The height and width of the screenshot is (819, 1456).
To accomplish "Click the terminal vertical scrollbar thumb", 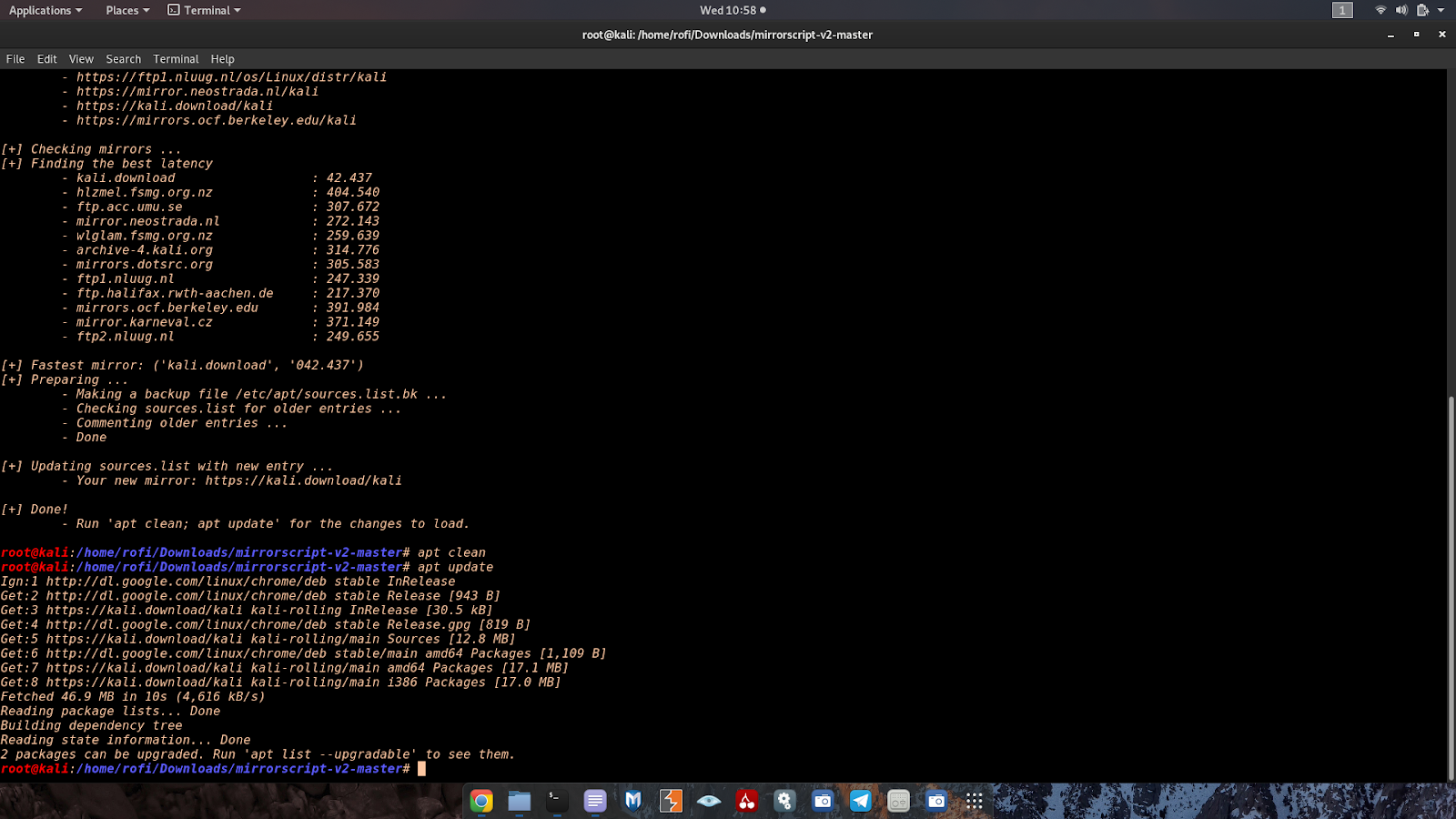I will (1451, 588).
